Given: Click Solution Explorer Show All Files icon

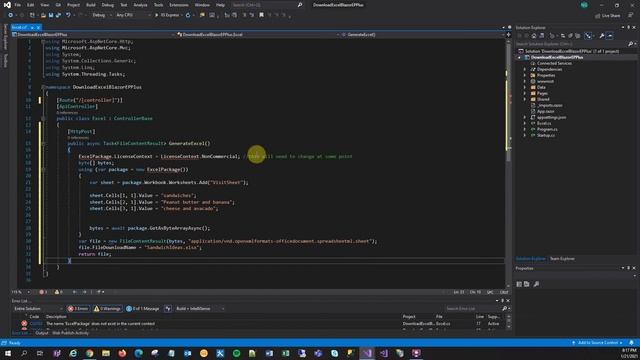Looking at the screenshot, I should [578, 36].
